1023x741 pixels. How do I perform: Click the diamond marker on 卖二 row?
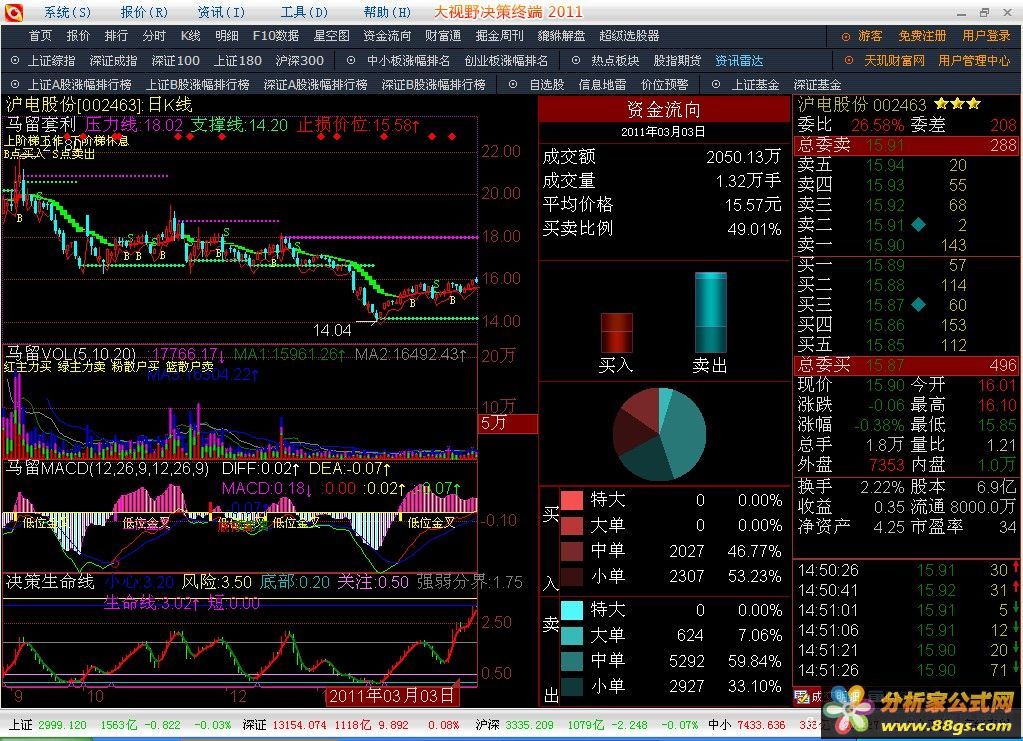tap(919, 225)
